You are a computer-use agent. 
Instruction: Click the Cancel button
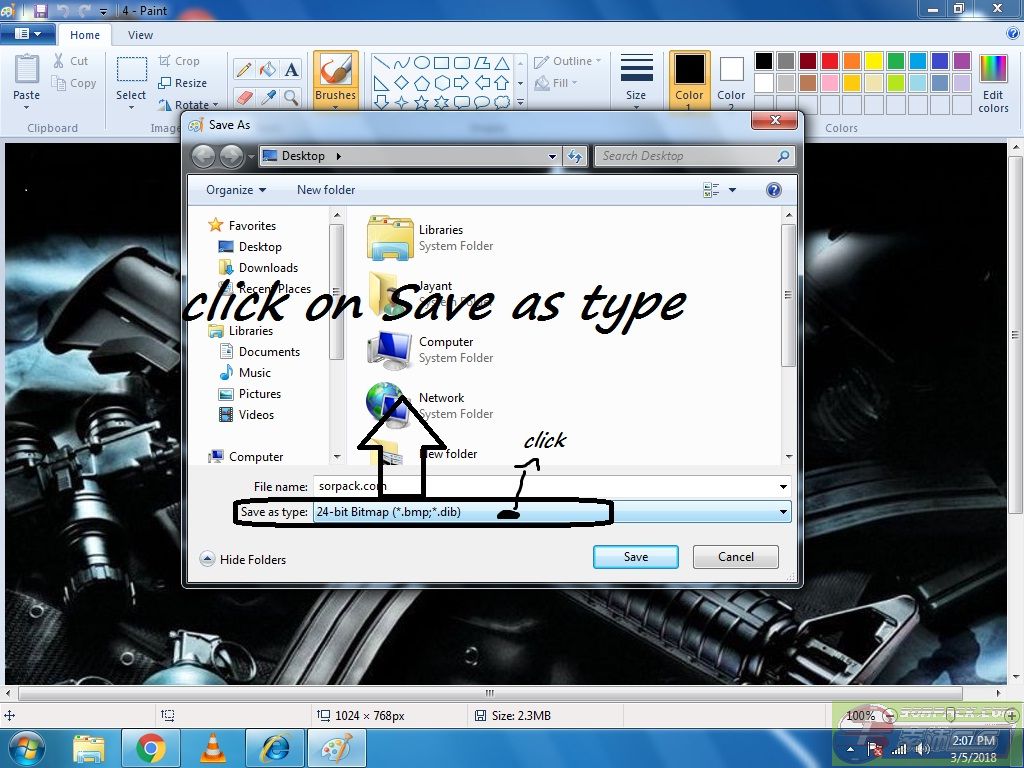point(735,557)
